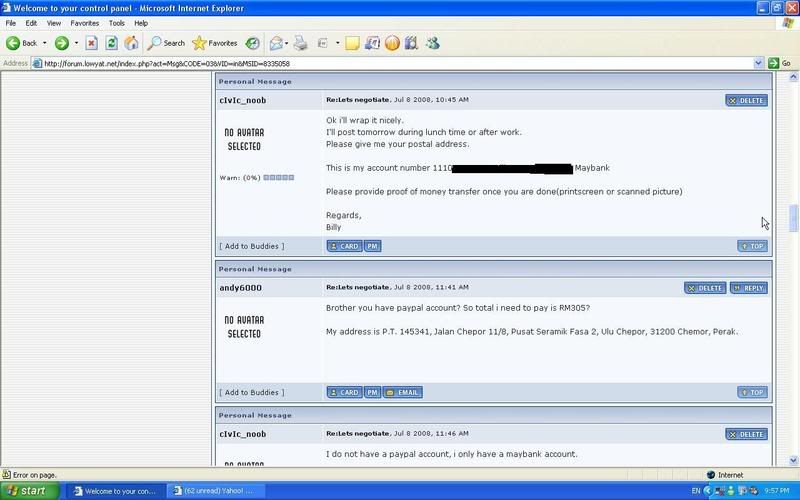800x500 pixels.
Task: Open the Favorites menu in menu bar
Action: (84, 22)
